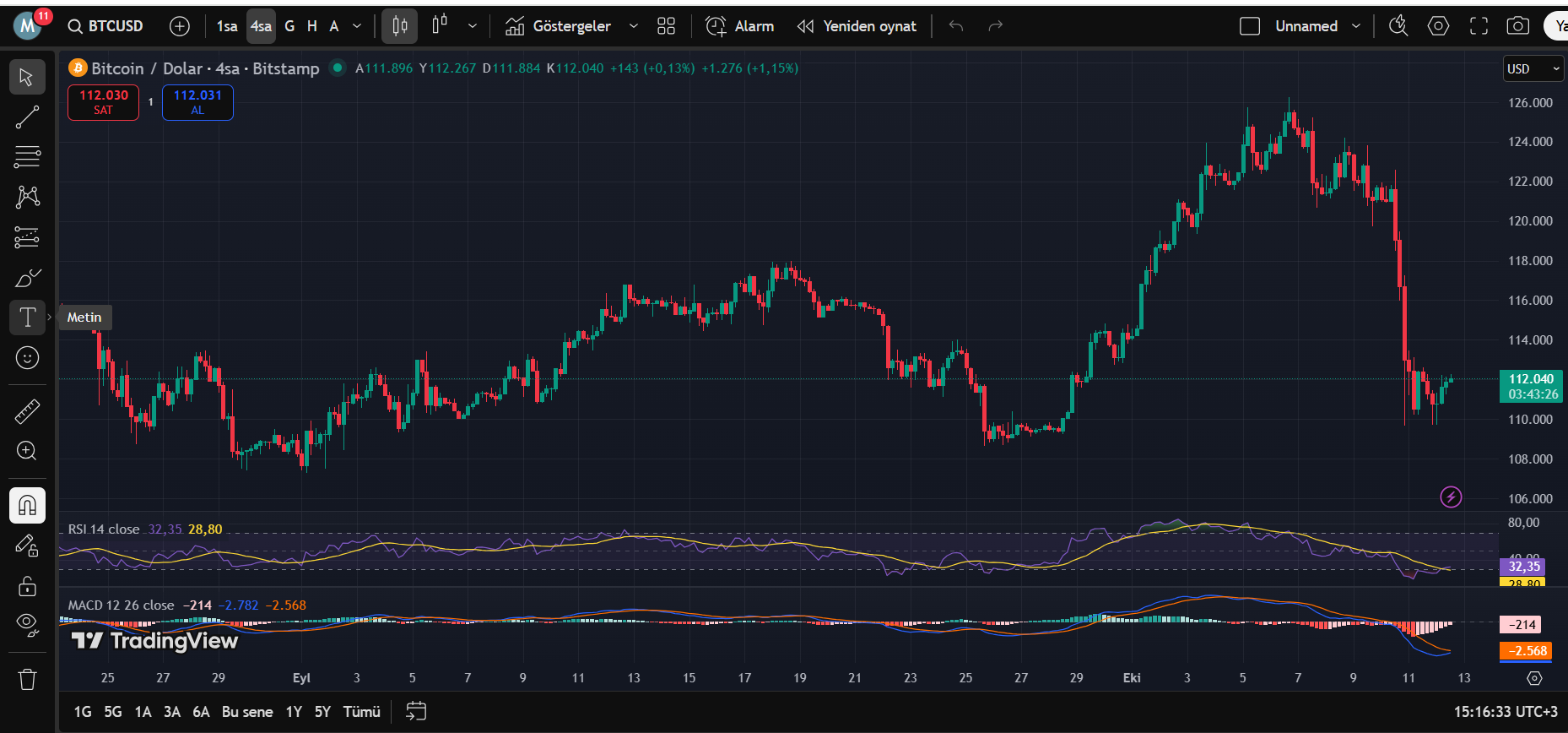The image size is (1568, 733).
Task: Expand the Unnamed layout dropdown
Action: [x=1355, y=26]
